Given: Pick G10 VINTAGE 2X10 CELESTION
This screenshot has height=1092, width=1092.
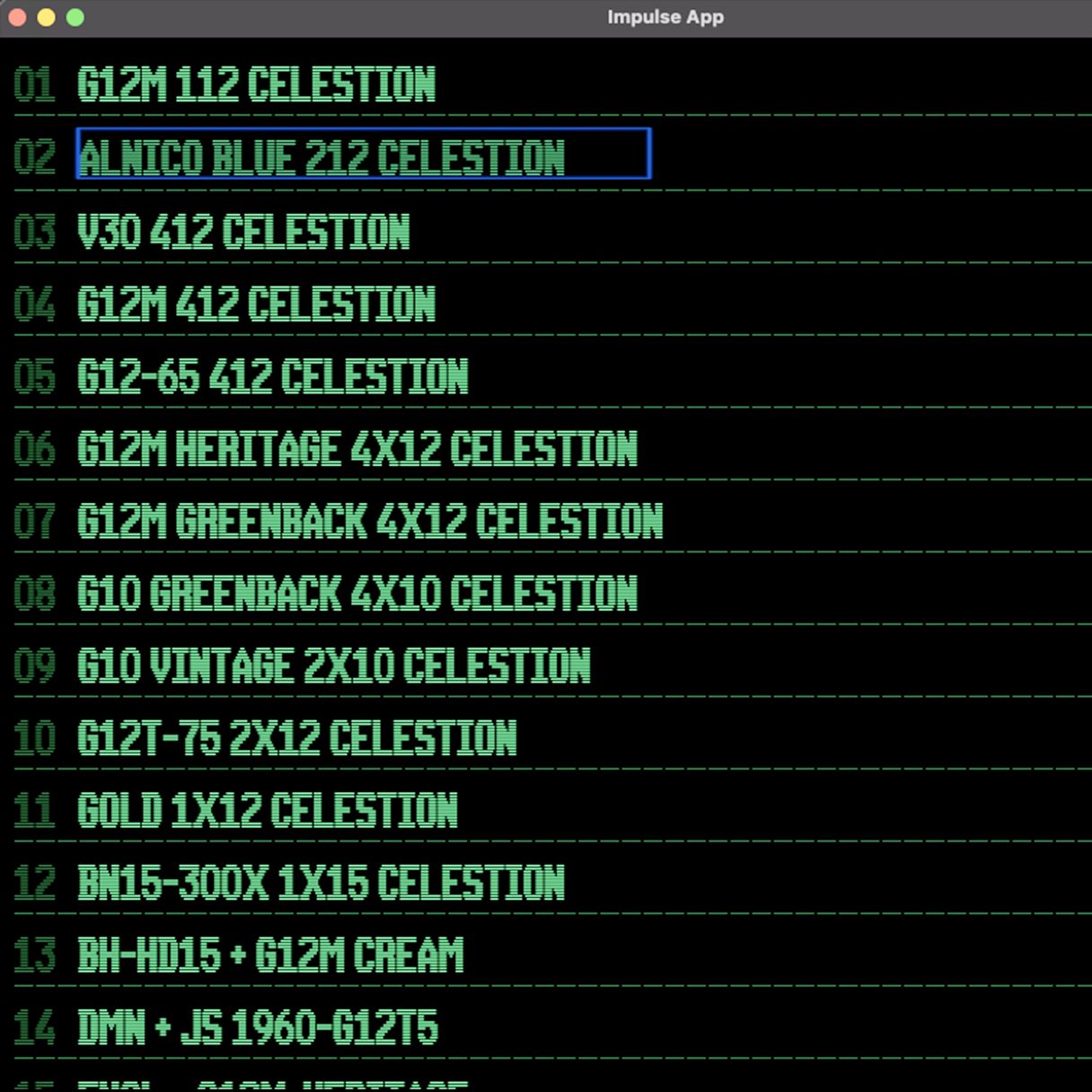Looking at the screenshot, I should click(334, 666).
